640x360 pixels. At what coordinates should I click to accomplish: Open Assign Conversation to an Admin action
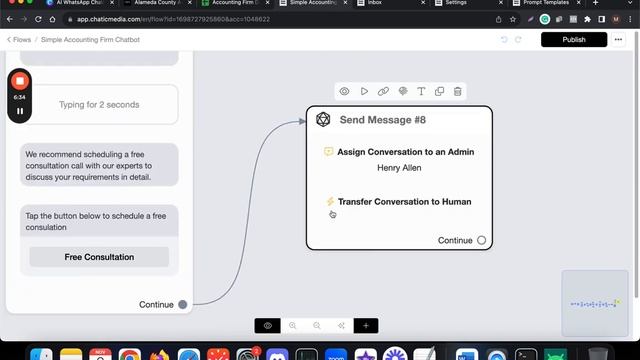pos(399,152)
